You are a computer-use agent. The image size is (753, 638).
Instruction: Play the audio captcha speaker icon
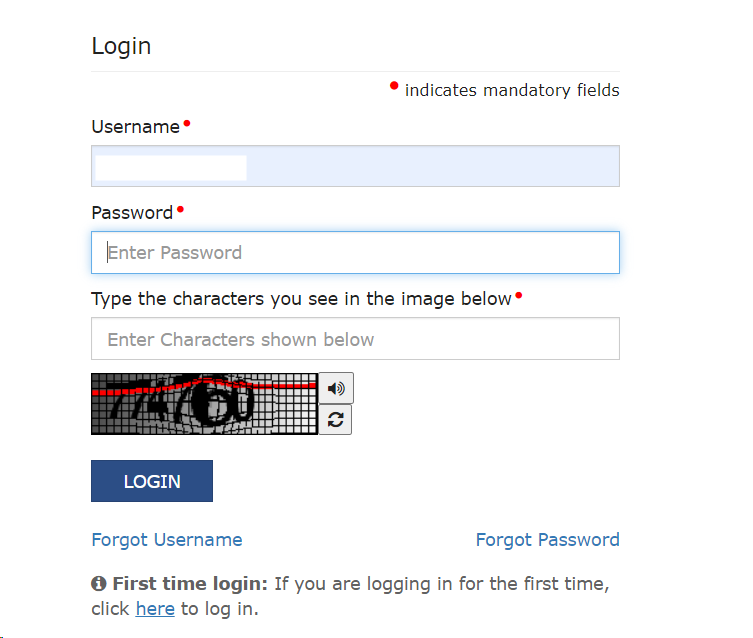pyautogui.click(x=336, y=388)
